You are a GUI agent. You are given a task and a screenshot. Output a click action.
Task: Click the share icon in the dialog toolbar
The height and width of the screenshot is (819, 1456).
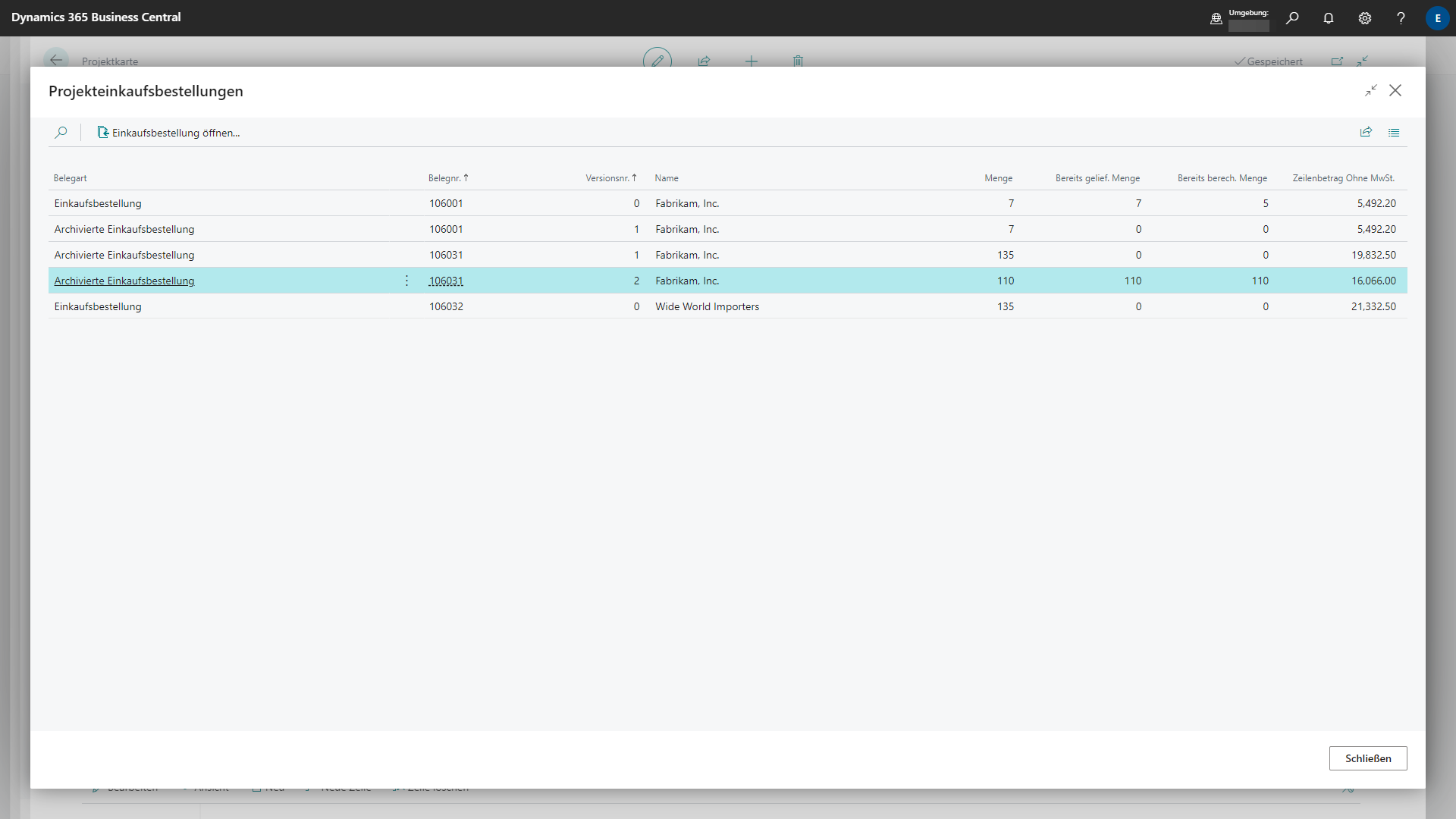[1366, 132]
